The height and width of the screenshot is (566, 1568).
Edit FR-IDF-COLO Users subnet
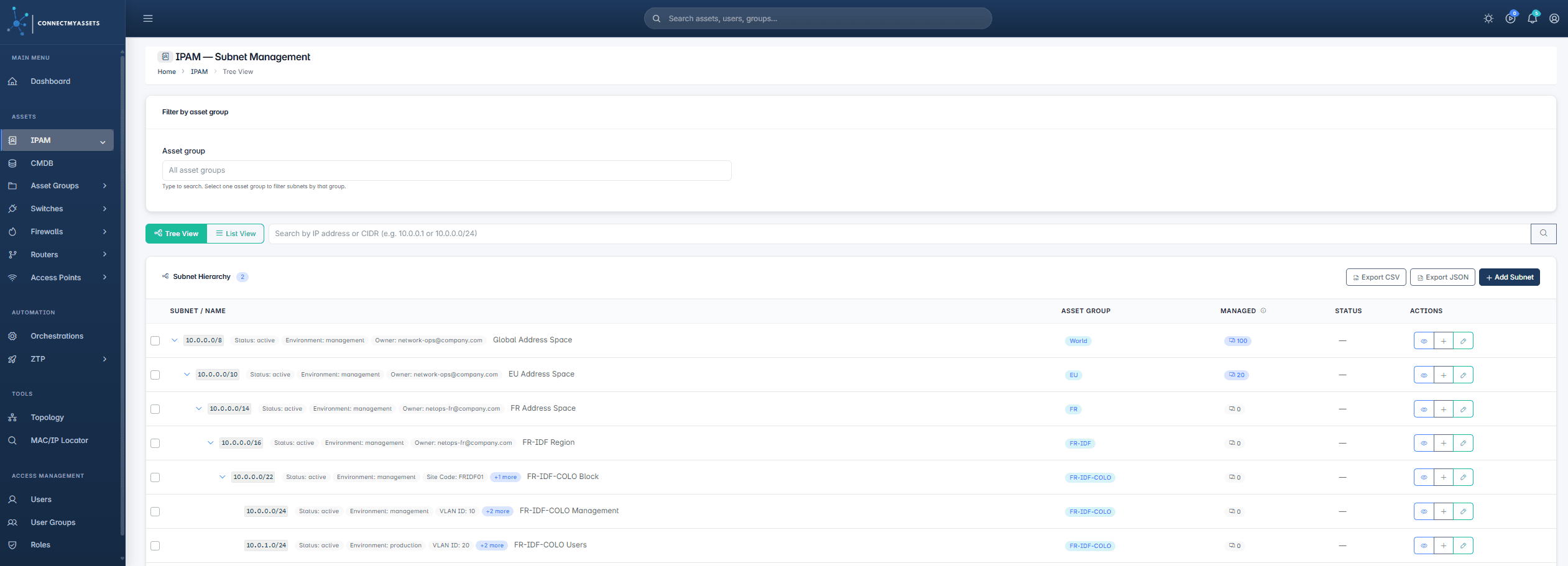pyautogui.click(x=1464, y=545)
